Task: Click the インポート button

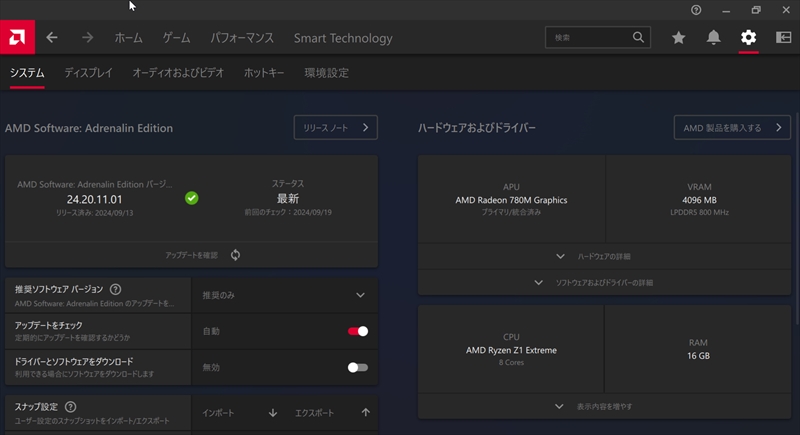Action: pos(239,413)
